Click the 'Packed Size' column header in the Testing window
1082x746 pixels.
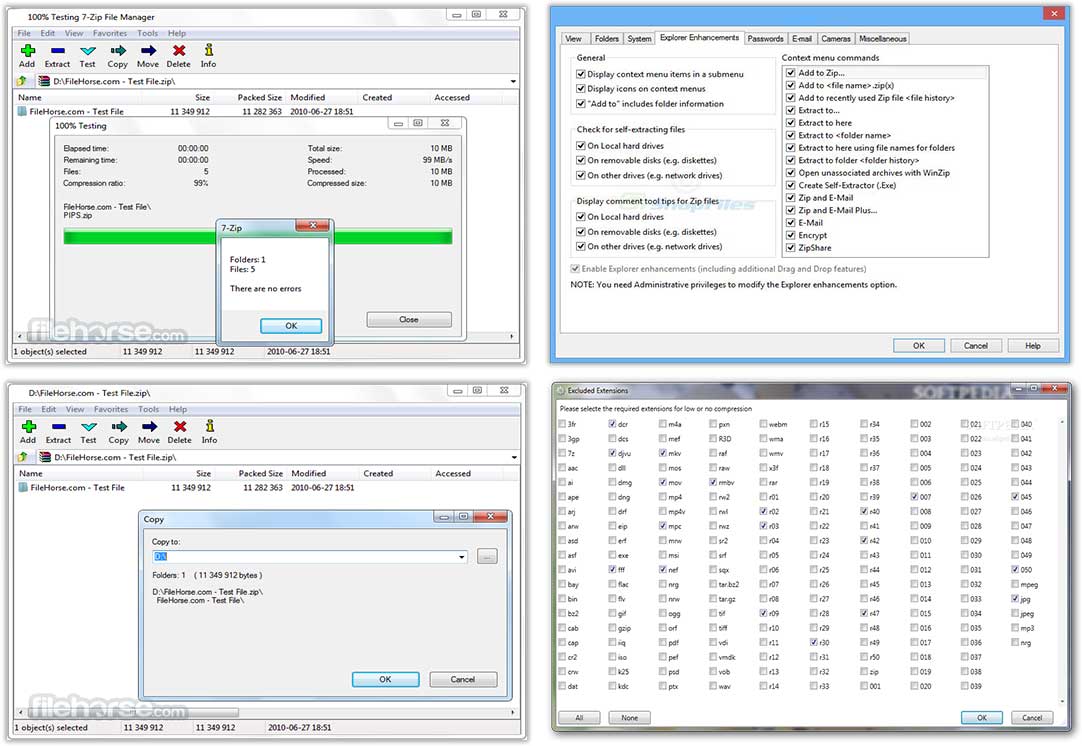click(x=259, y=98)
